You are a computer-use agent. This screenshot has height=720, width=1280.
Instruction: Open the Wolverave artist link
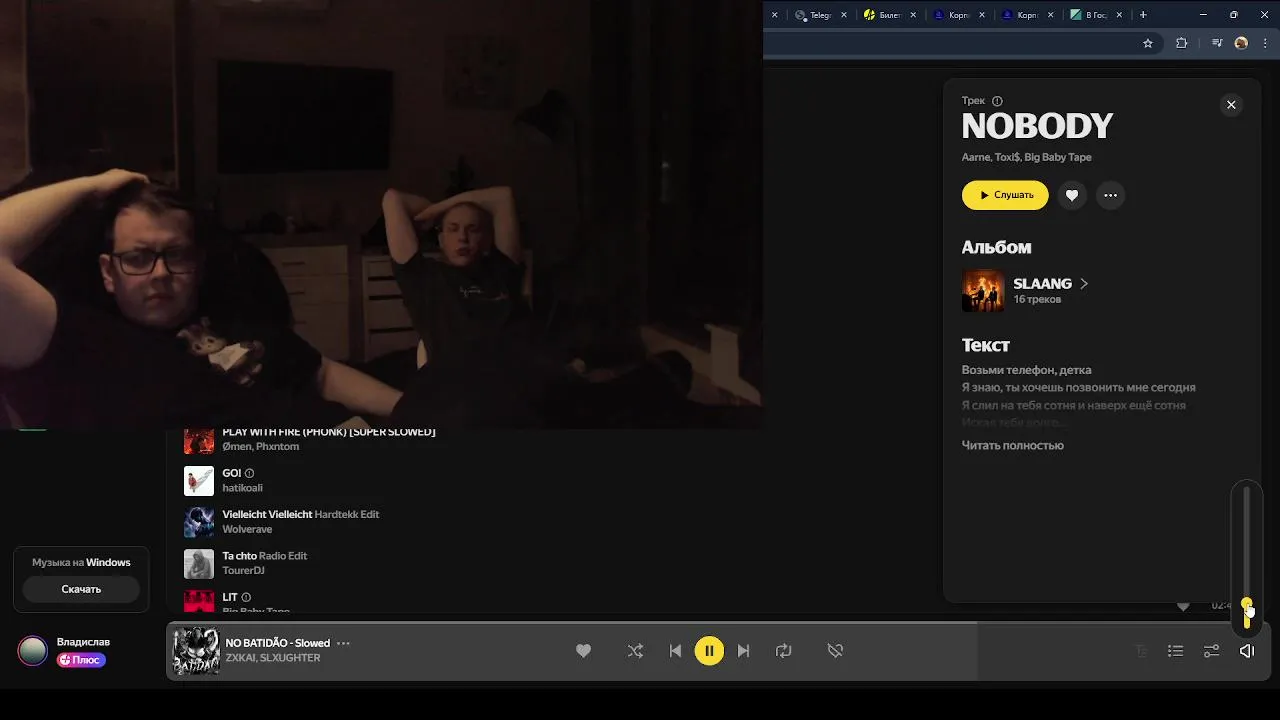tap(247, 529)
